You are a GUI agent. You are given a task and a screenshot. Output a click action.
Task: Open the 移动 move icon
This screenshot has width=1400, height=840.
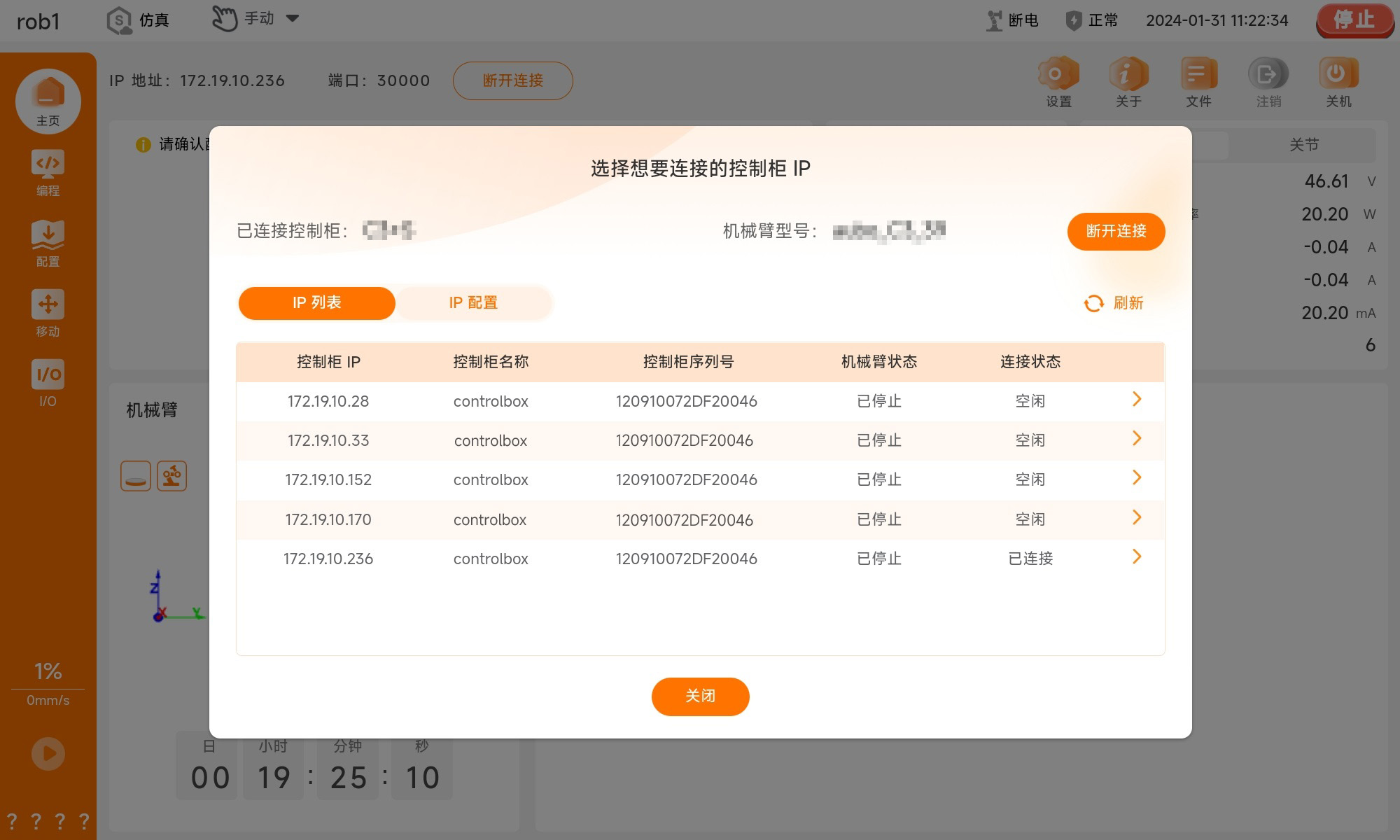coord(48,313)
